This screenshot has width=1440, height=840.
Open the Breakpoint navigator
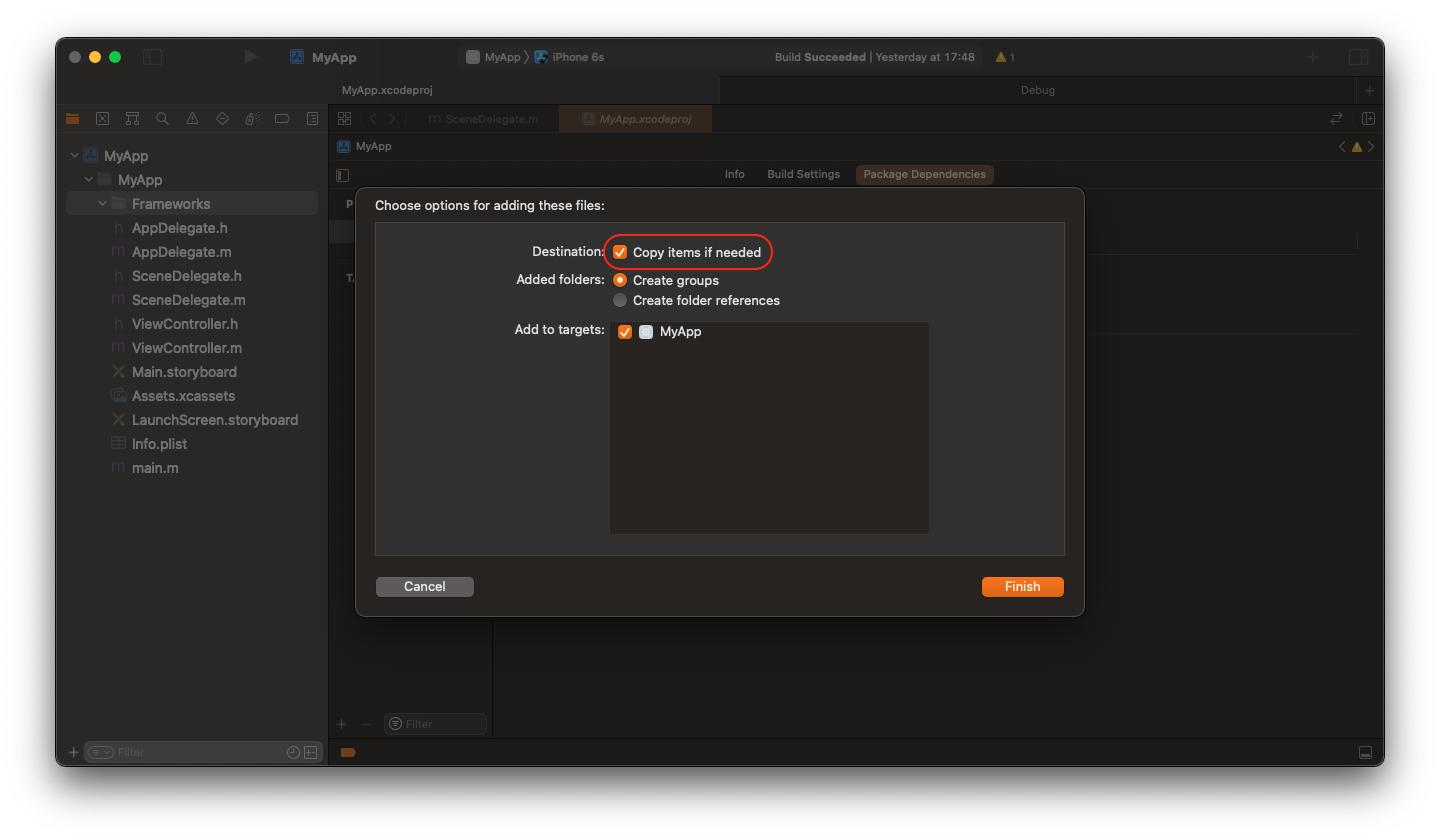pos(282,119)
